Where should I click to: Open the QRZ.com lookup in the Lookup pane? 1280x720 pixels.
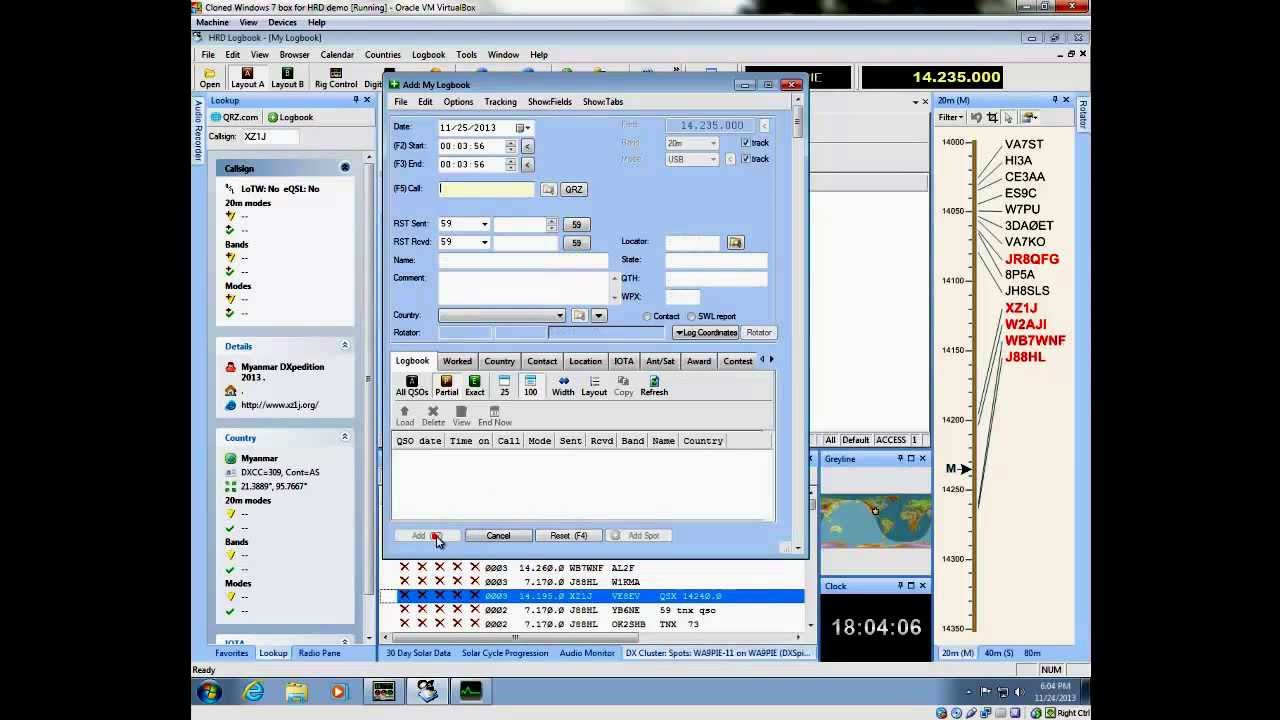[x=235, y=117]
